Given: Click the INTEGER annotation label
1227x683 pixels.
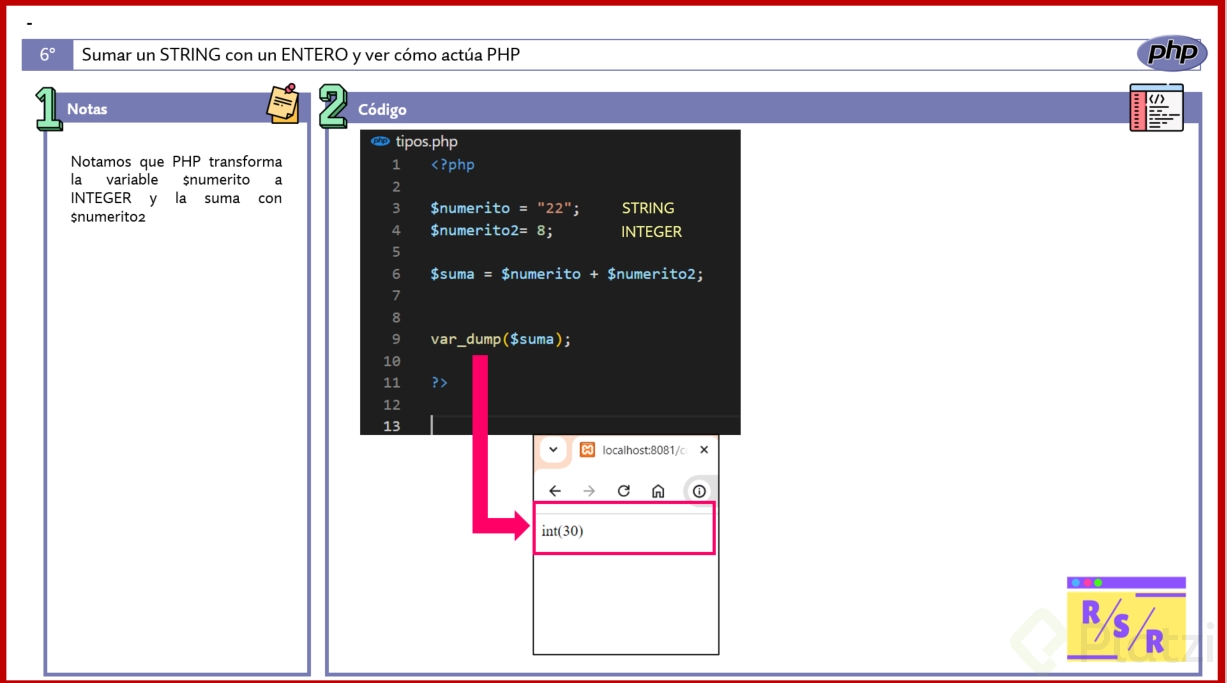Looking at the screenshot, I should [x=651, y=231].
